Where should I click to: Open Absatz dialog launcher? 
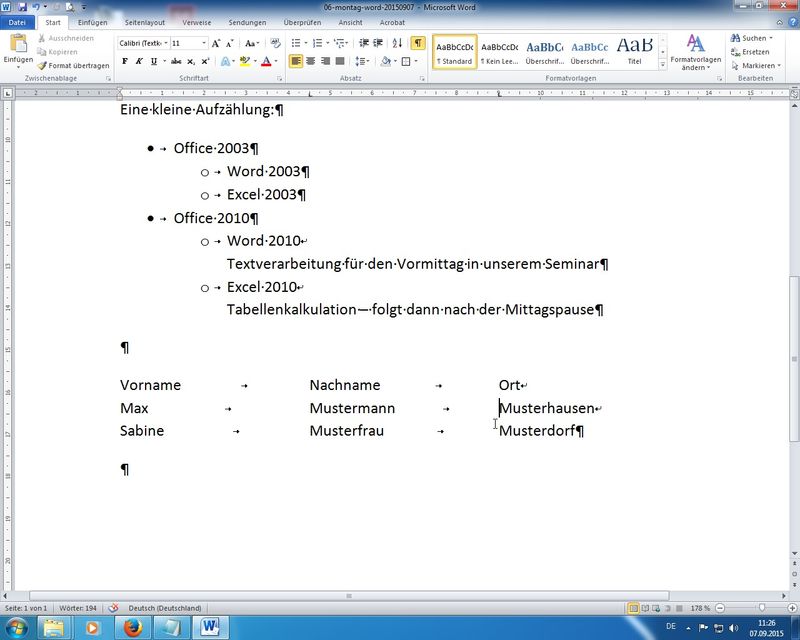tap(422, 79)
